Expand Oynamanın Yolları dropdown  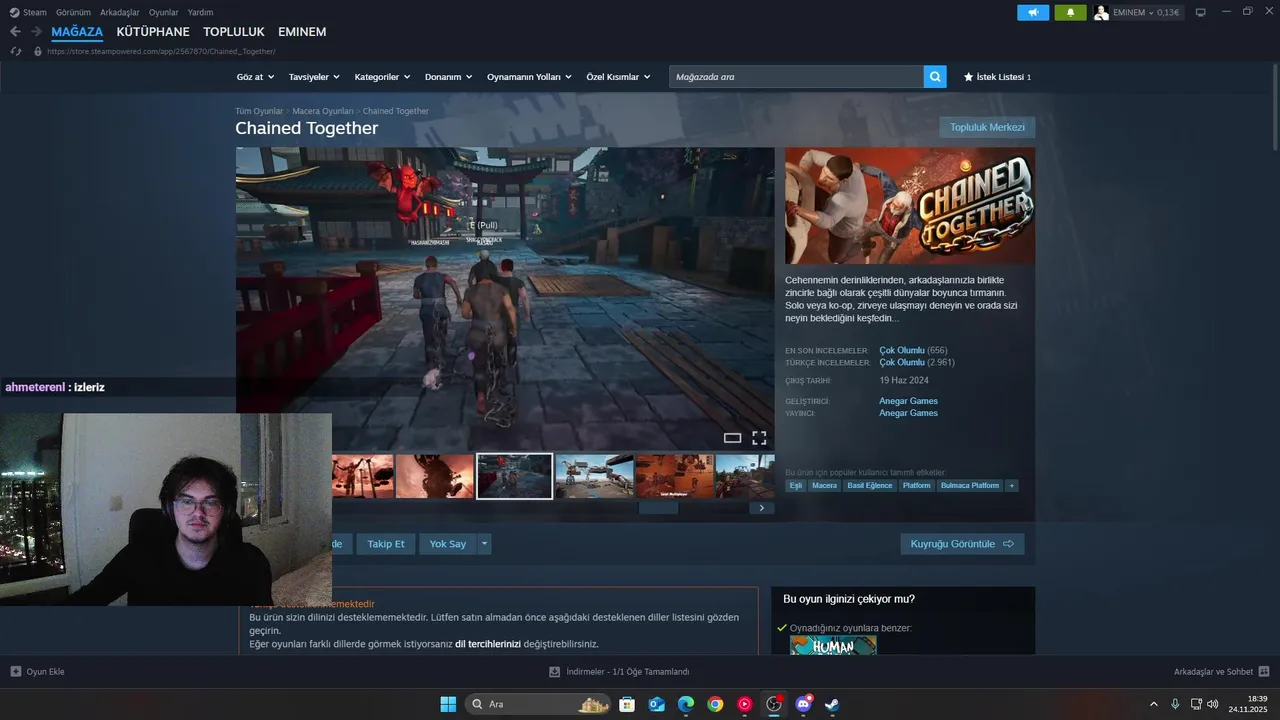click(x=529, y=77)
